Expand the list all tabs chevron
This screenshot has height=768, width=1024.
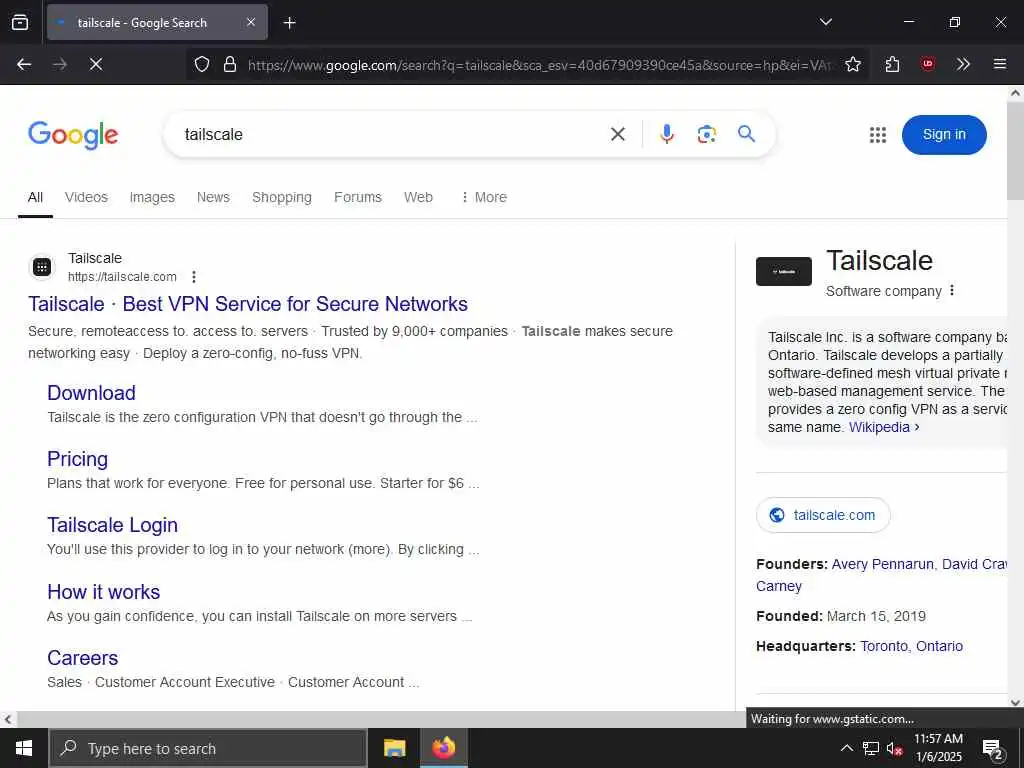pyautogui.click(x=825, y=22)
